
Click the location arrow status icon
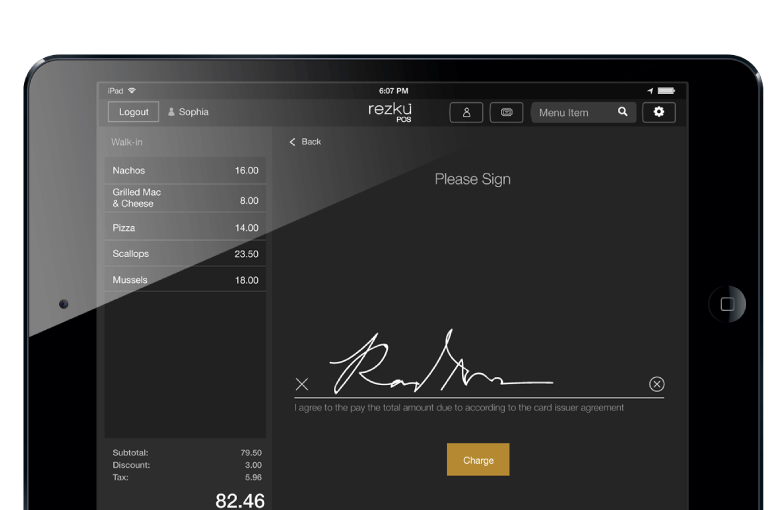[650, 91]
